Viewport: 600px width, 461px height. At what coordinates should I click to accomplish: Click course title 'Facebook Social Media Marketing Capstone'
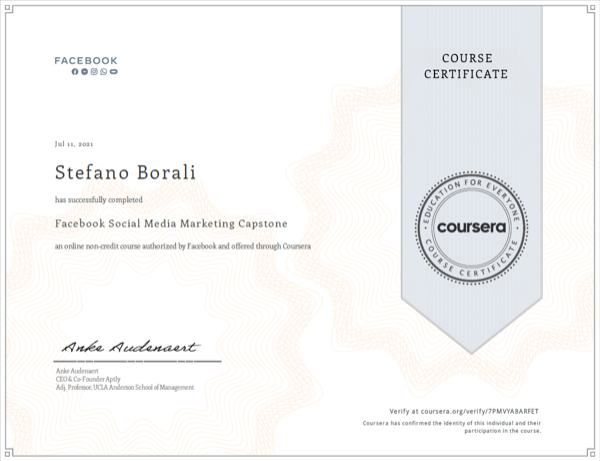171,223
